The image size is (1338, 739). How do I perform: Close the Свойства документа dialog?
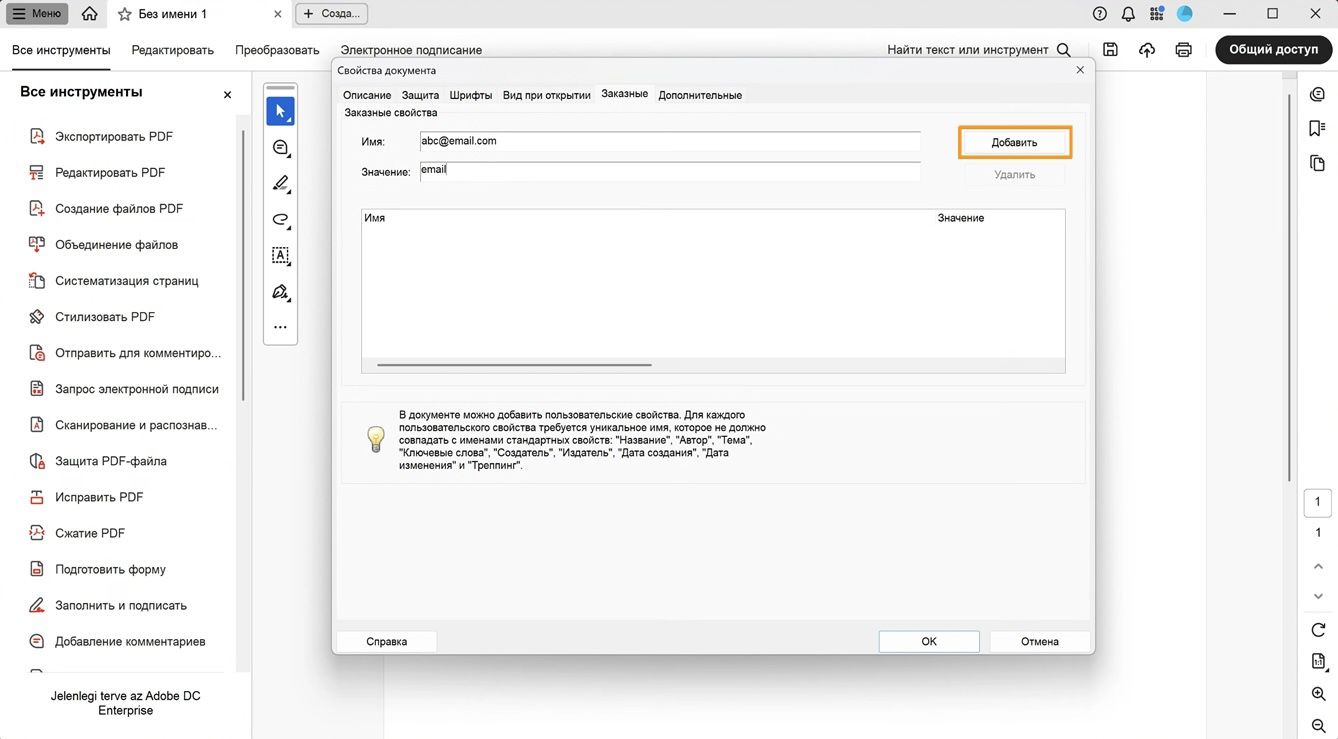(x=1080, y=70)
